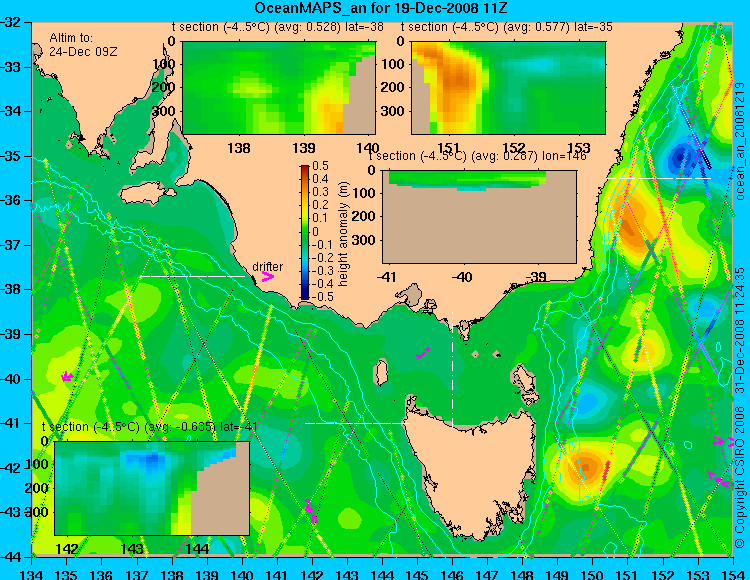Image resolution: width=750 pixels, height=580 pixels.
Task: Click the -38 latitude axis label
Action: (x=11, y=289)
